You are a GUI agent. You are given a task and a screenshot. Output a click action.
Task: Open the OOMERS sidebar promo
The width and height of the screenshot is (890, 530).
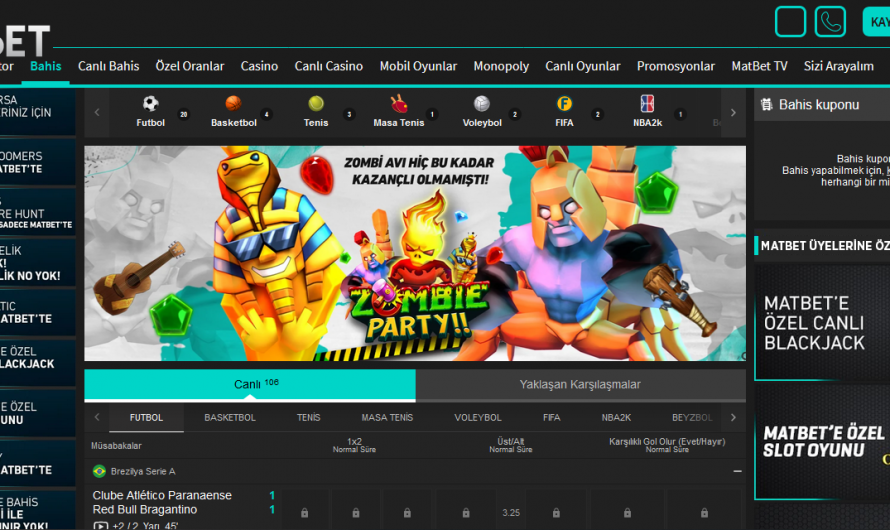[37, 162]
